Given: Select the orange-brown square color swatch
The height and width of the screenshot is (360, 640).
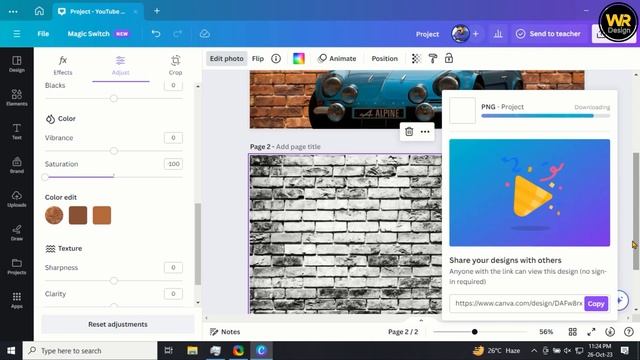Looking at the screenshot, I should [102, 215].
